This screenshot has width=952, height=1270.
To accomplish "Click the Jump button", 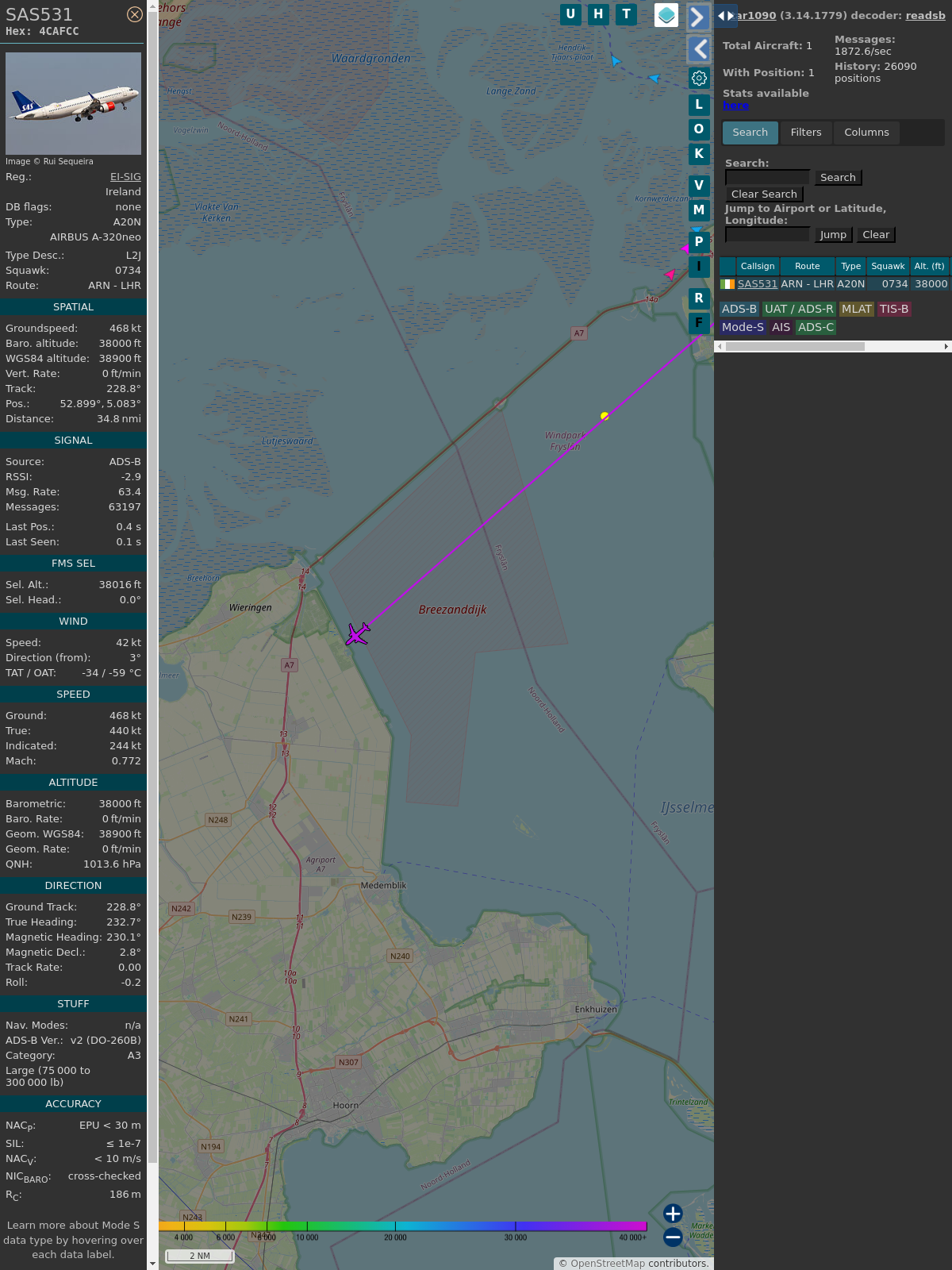I will (833, 235).
